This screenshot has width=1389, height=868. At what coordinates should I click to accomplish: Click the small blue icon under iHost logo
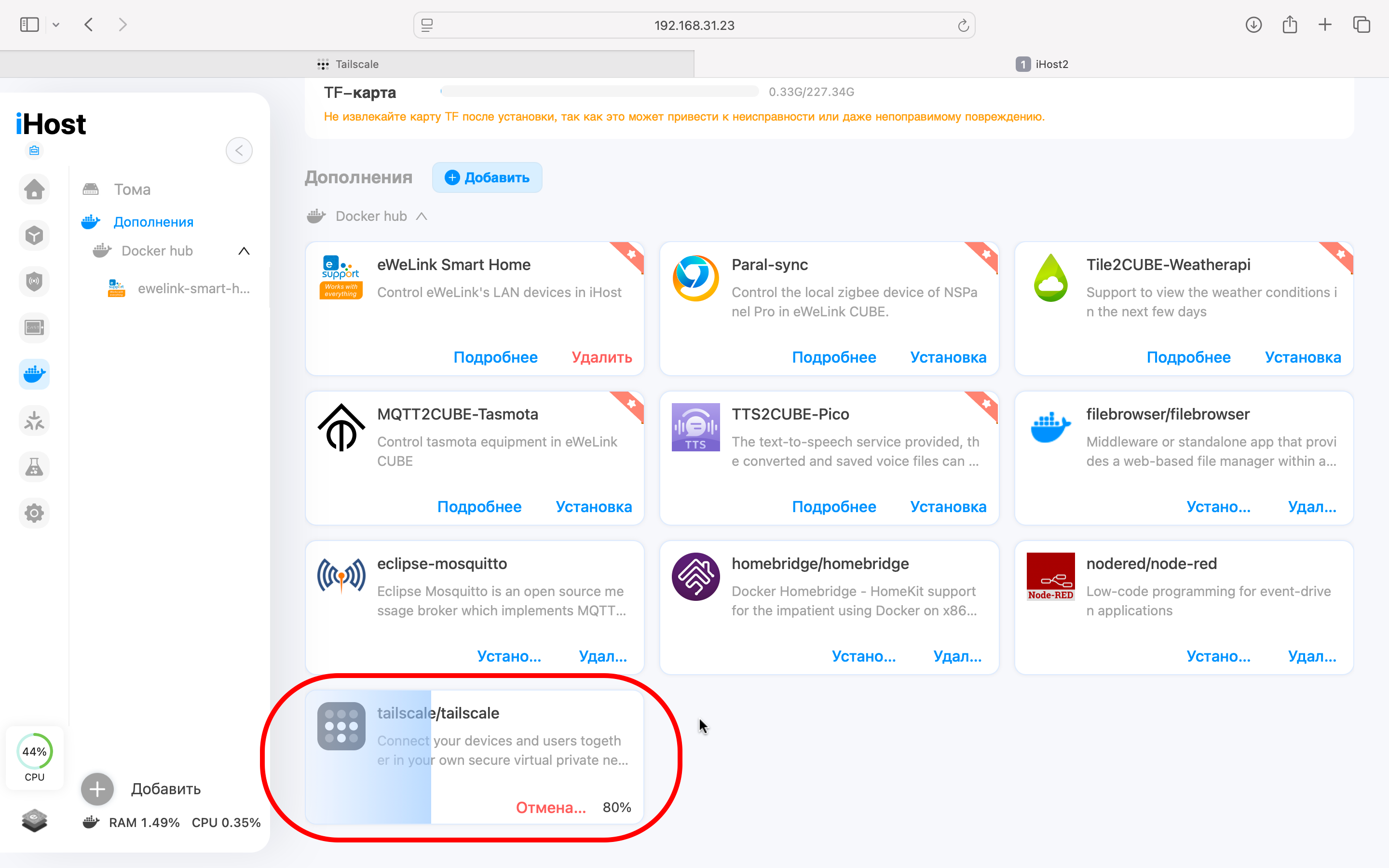(34, 150)
